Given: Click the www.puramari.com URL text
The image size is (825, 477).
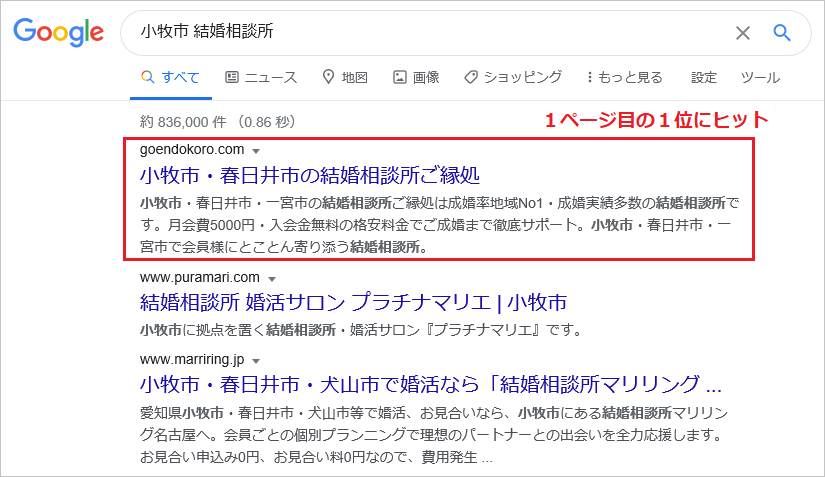Looking at the screenshot, I should (x=199, y=277).
